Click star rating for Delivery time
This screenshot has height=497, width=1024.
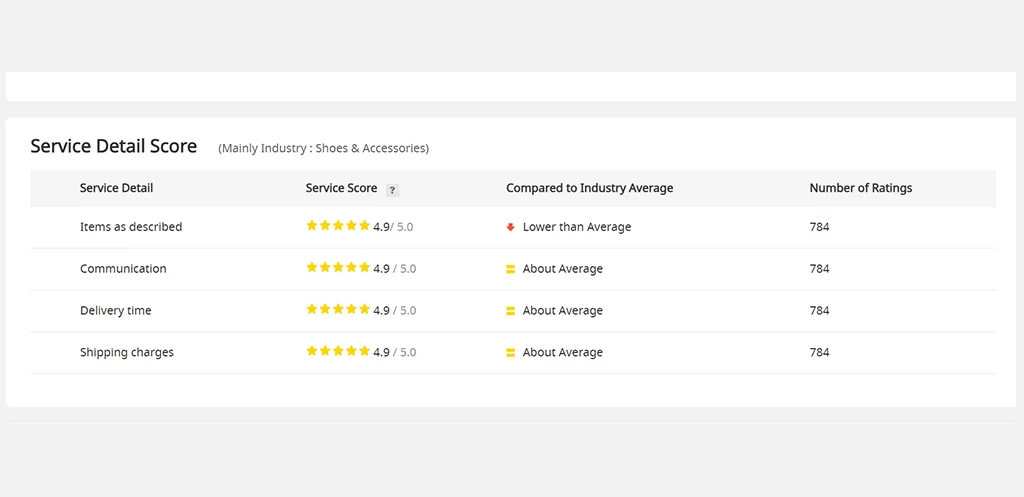338,309
